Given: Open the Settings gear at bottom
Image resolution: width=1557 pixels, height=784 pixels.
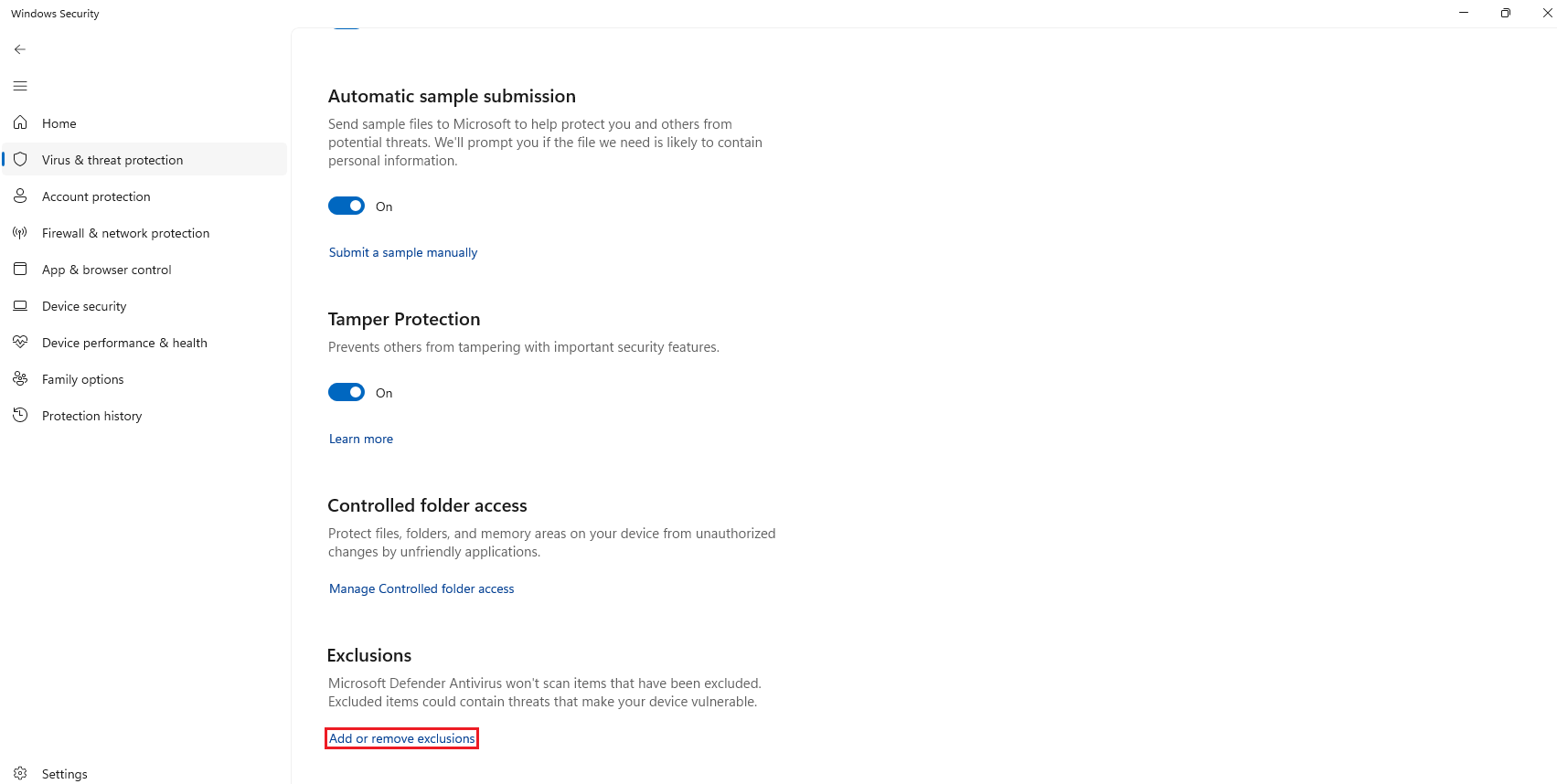Looking at the screenshot, I should [20, 773].
